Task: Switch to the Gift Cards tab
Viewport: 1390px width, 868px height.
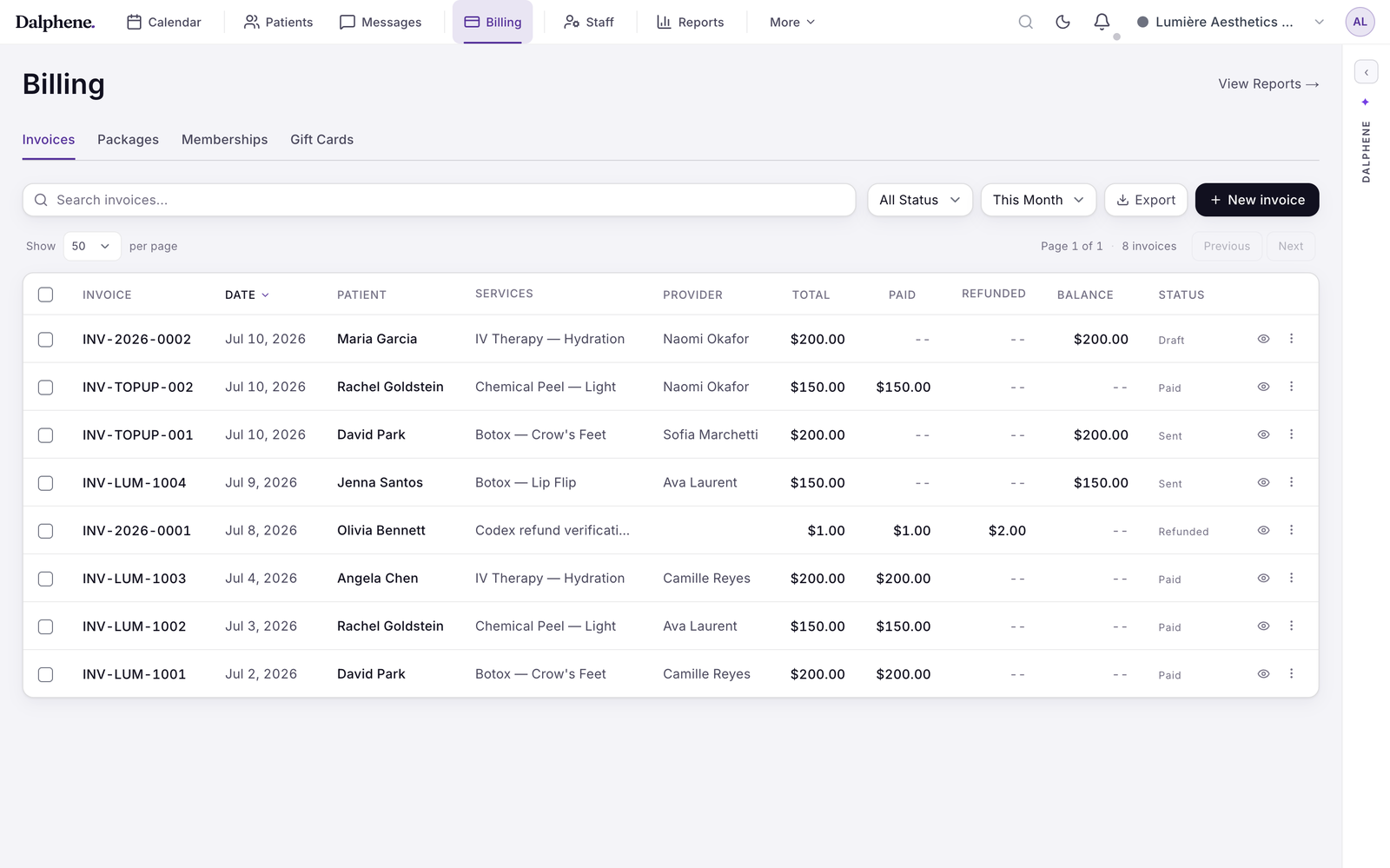Action: tap(321, 139)
